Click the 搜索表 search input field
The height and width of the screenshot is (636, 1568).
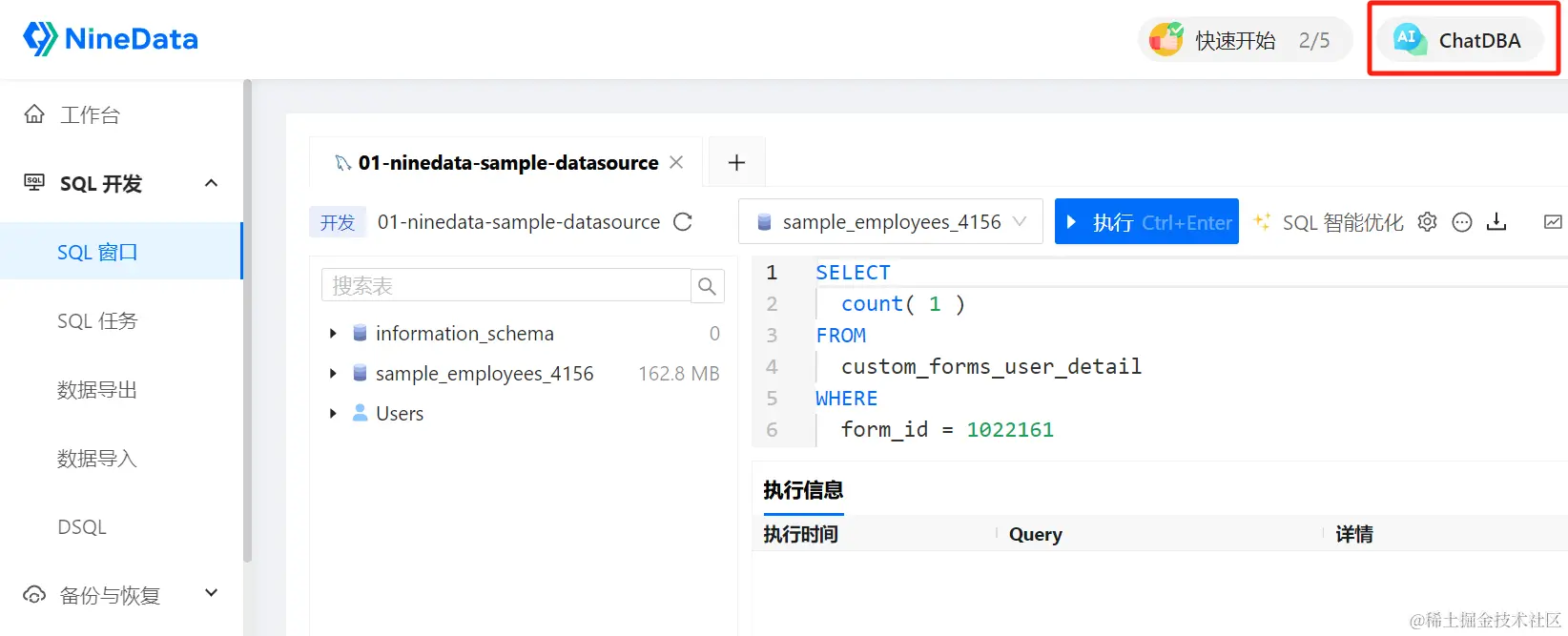tap(506, 286)
